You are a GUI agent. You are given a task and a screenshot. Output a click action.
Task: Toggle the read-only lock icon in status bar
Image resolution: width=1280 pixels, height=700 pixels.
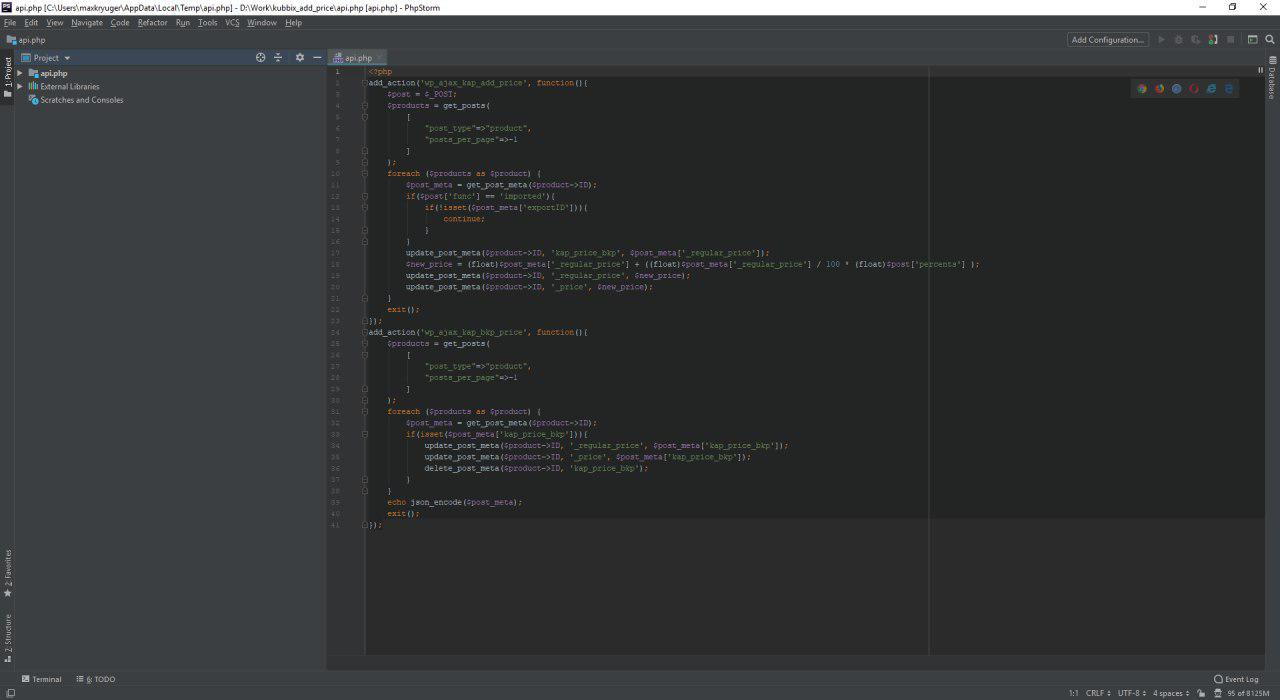(1201, 693)
